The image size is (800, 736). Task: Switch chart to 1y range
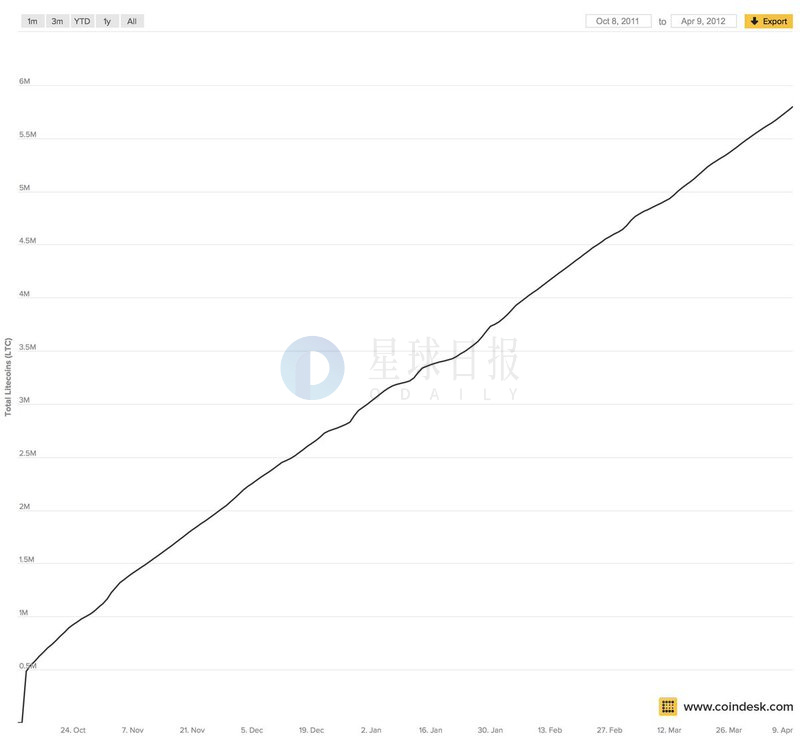click(x=107, y=21)
